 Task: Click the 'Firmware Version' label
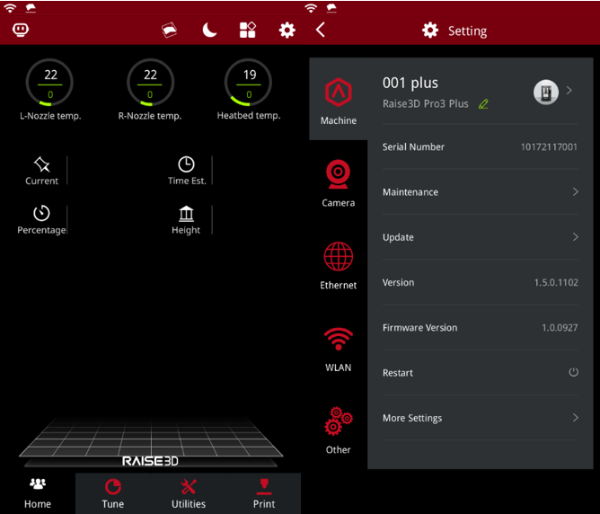tap(420, 328)
